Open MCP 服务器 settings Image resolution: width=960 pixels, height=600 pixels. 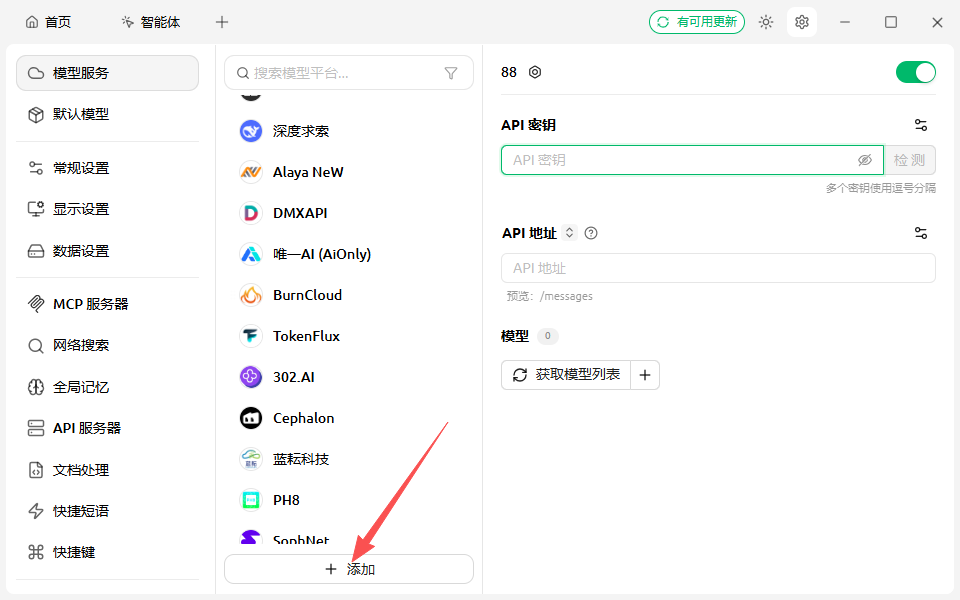tap(90, 304)
